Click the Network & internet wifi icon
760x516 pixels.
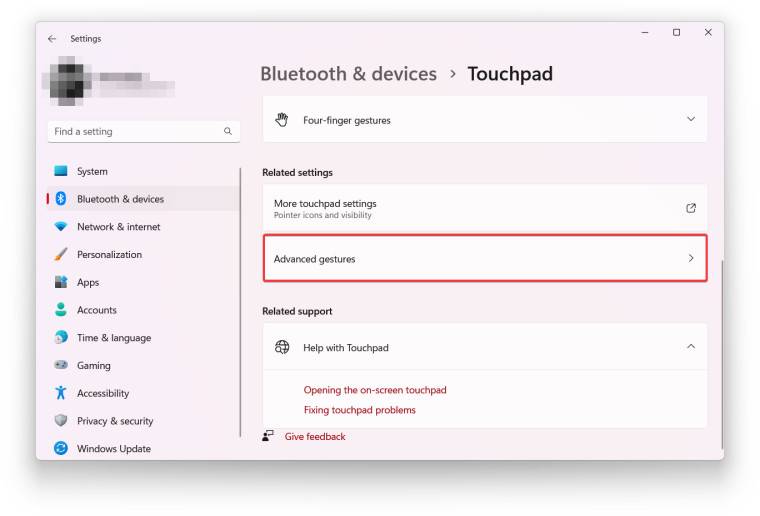[61, 227]
